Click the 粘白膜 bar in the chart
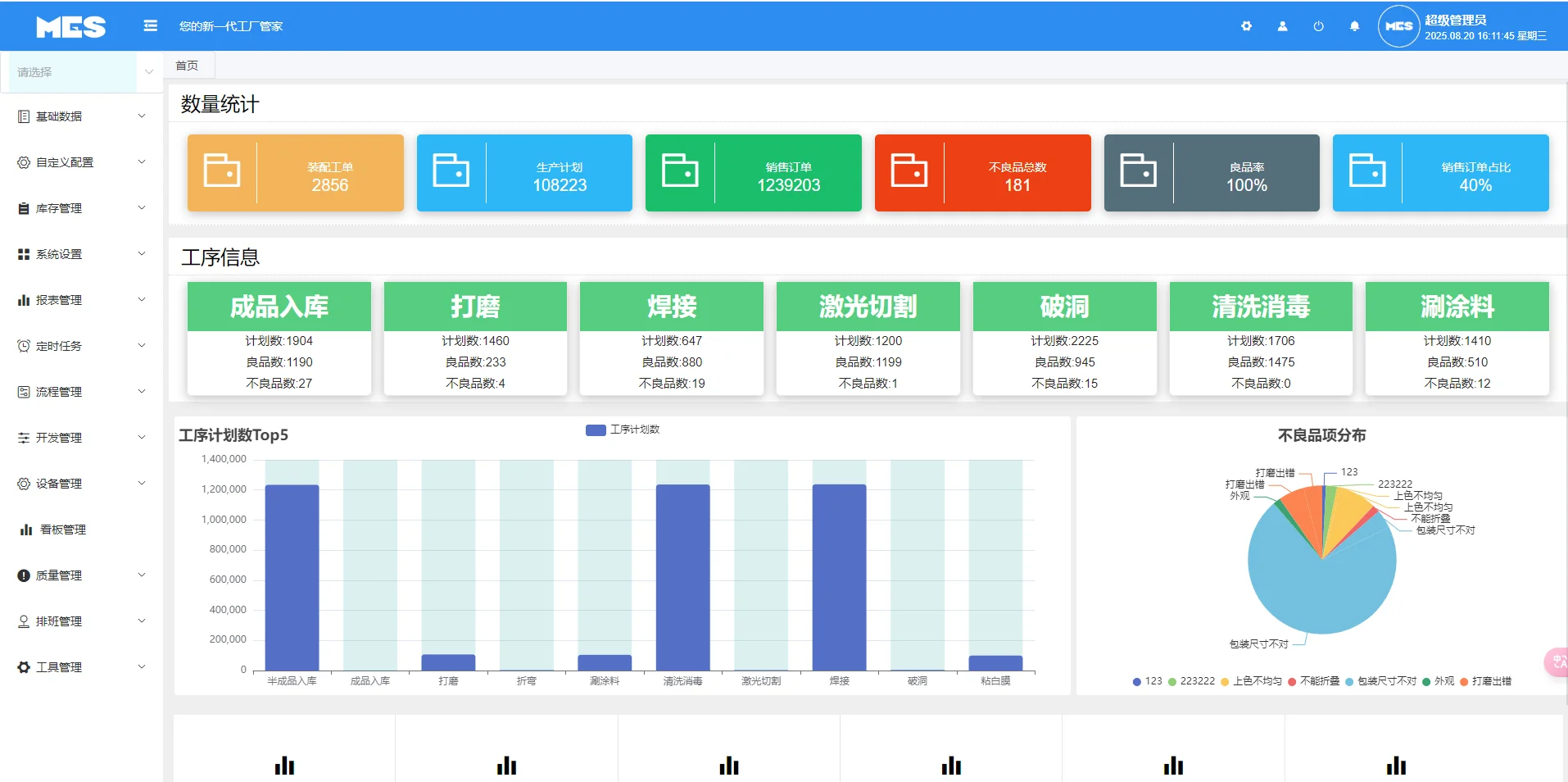The width and height of the screenshot is (1568, 782). point(995,663)
